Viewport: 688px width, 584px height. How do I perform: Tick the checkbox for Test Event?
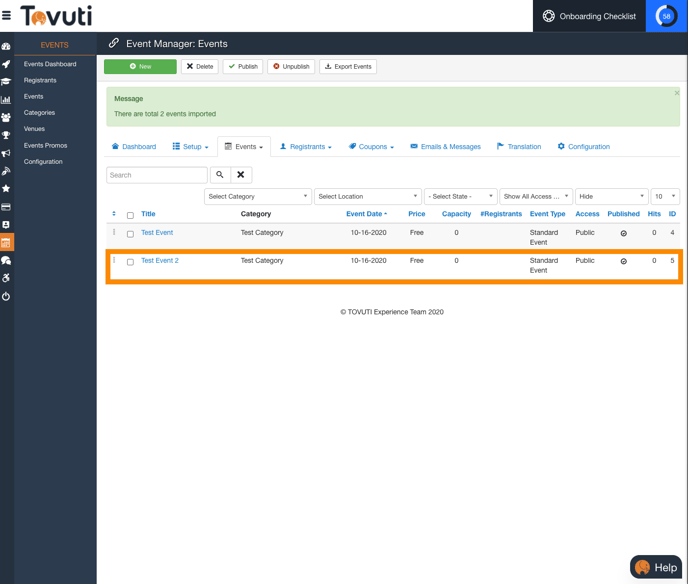click(130, 234)
